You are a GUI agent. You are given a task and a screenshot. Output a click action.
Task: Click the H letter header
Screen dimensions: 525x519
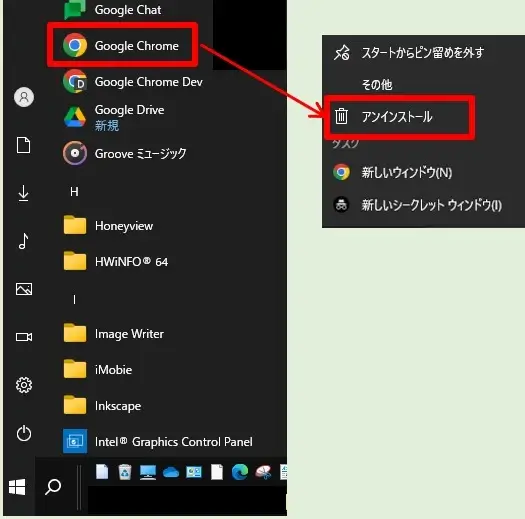74,192
